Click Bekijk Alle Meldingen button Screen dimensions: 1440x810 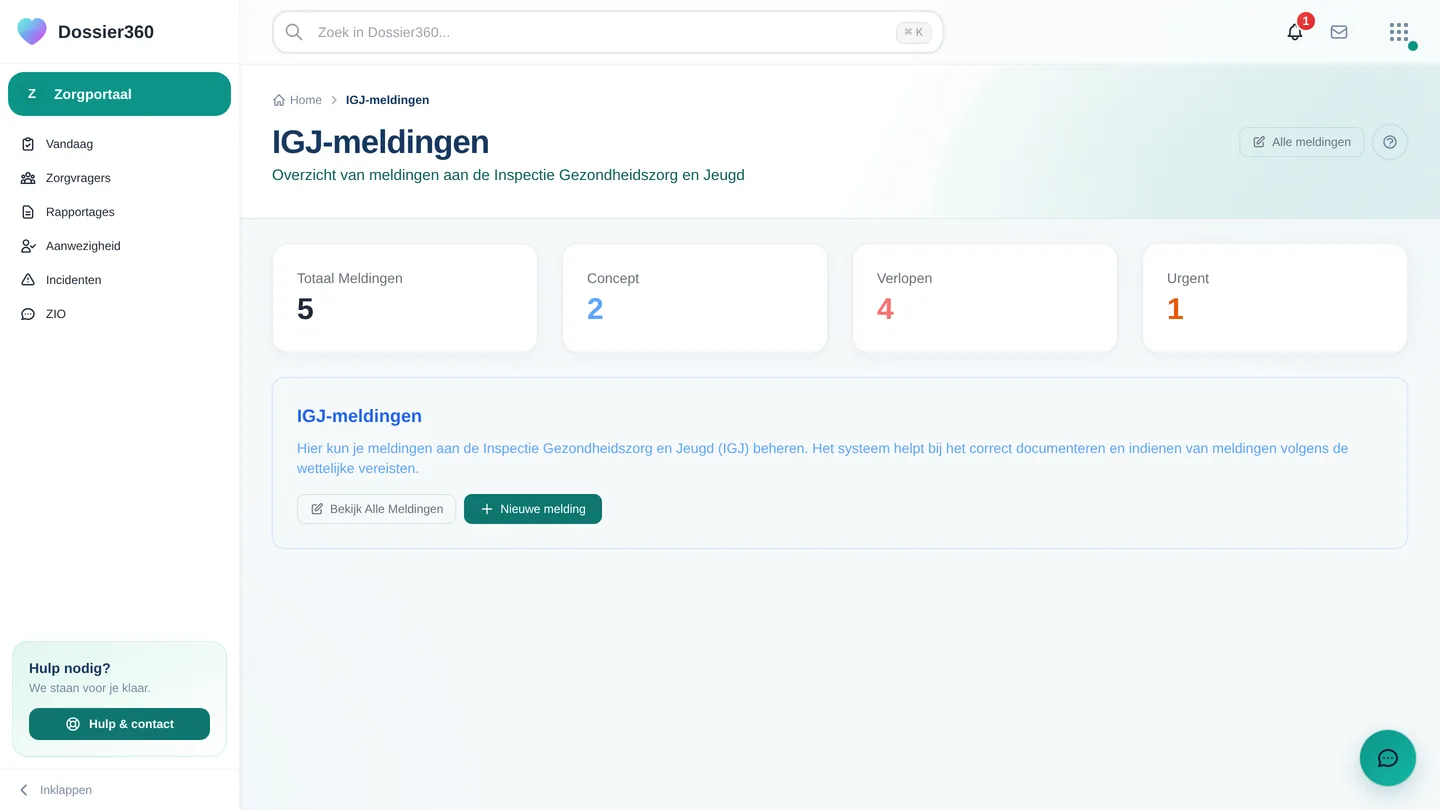[376, 509]
